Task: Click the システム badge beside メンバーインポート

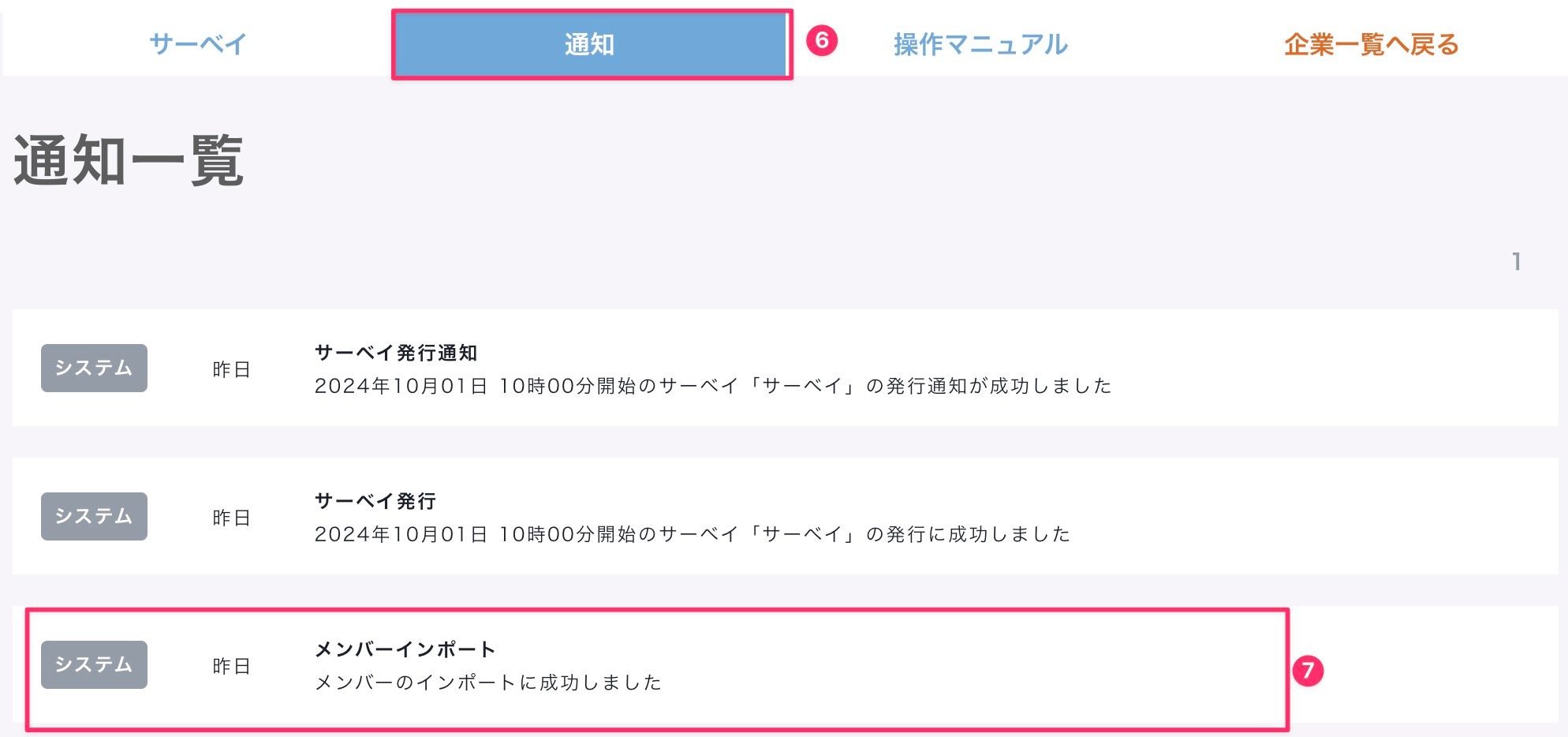Action: pyautogui.click(x=94, y=664)
